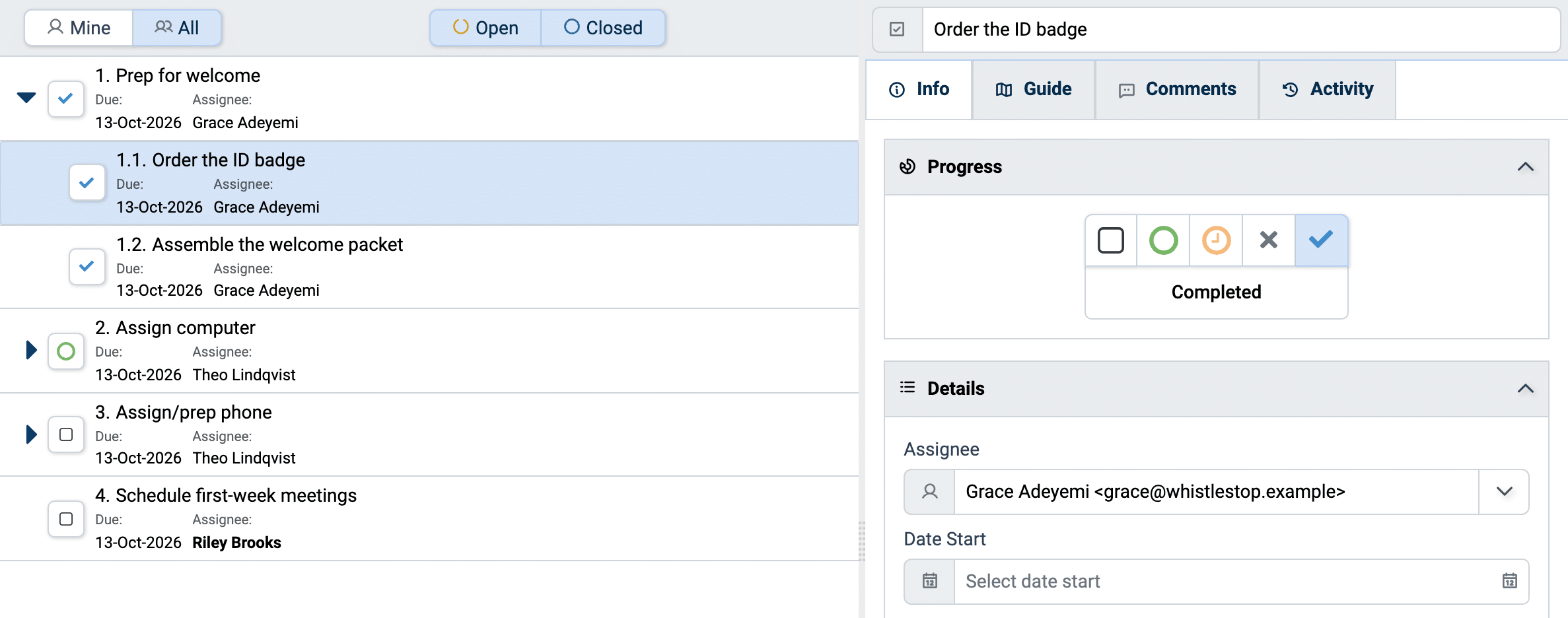Screen dimensions: 1568x618
Task: Check the Schedule first-week meetings box
Action: tap(66, 519)
